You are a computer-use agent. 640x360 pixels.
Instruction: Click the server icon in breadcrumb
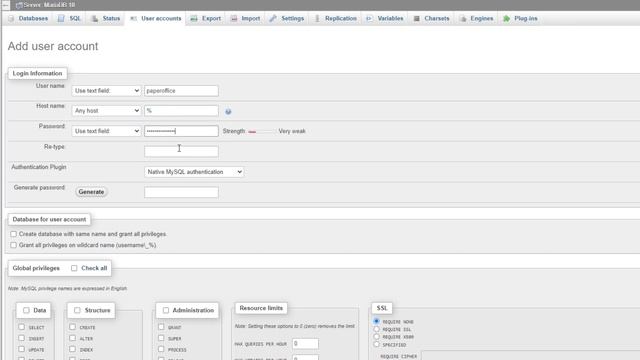click(19, 5)
